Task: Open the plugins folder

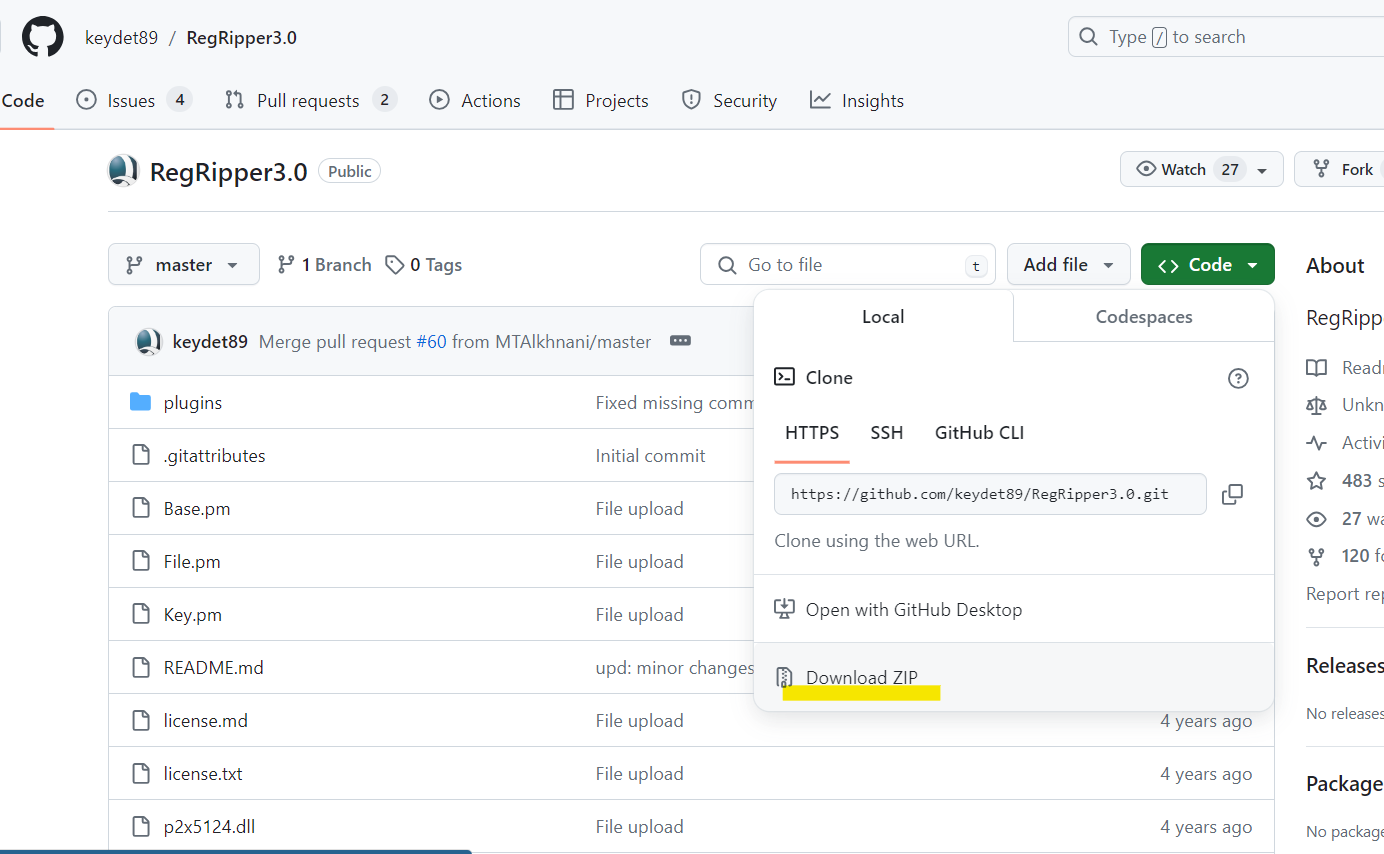Action: [x=193, y=402]
